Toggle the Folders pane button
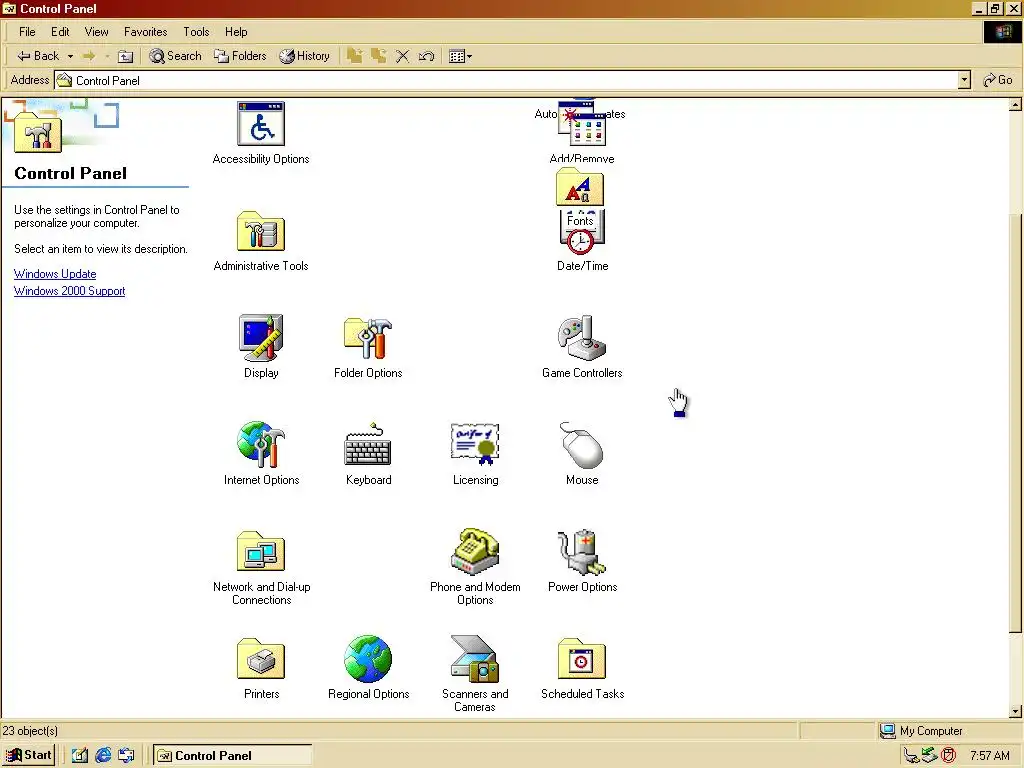This screenshot has height=768, width=1024. [240, 56]
